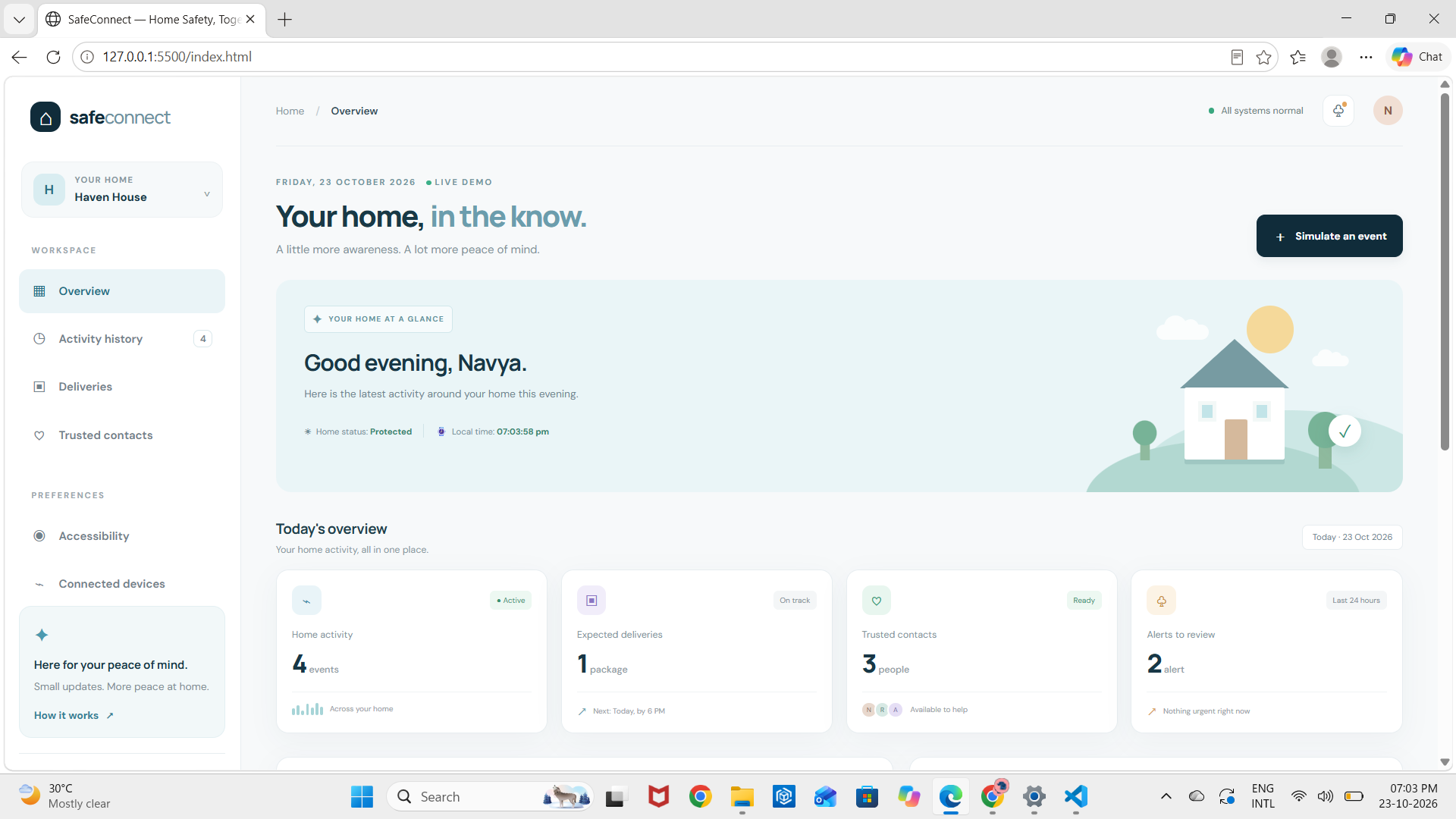The image size is (1456, 819).
Task: Open Connected devices preferences
Action: point(122,584)
